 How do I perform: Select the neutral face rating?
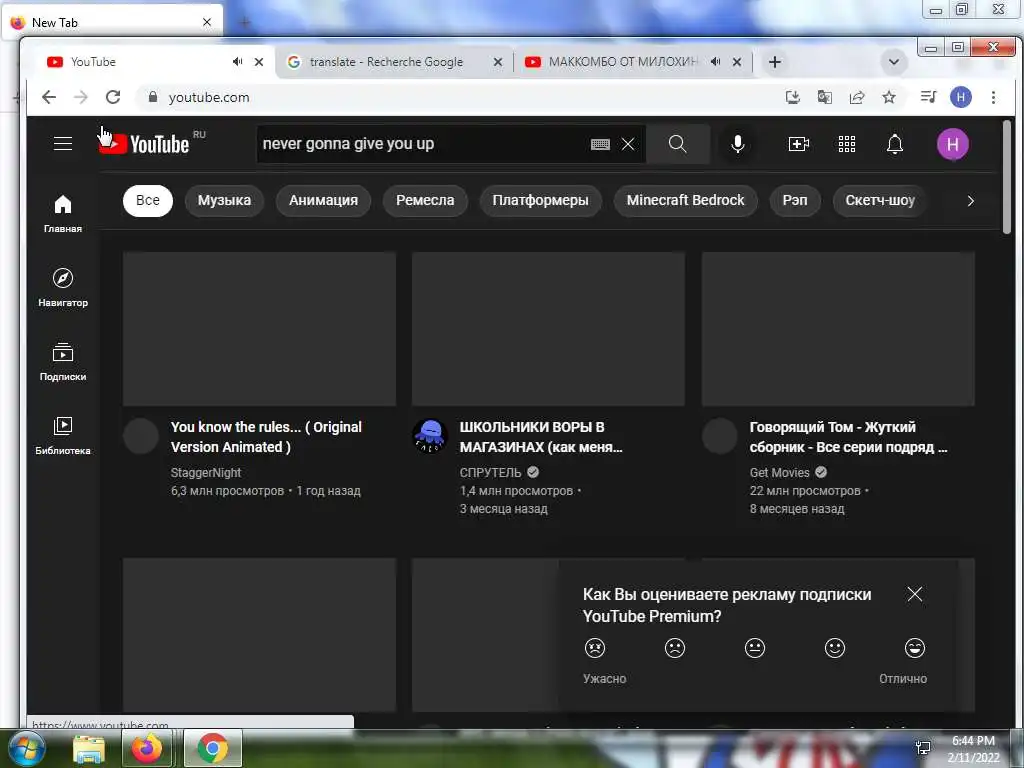click(x=755, y=648)
